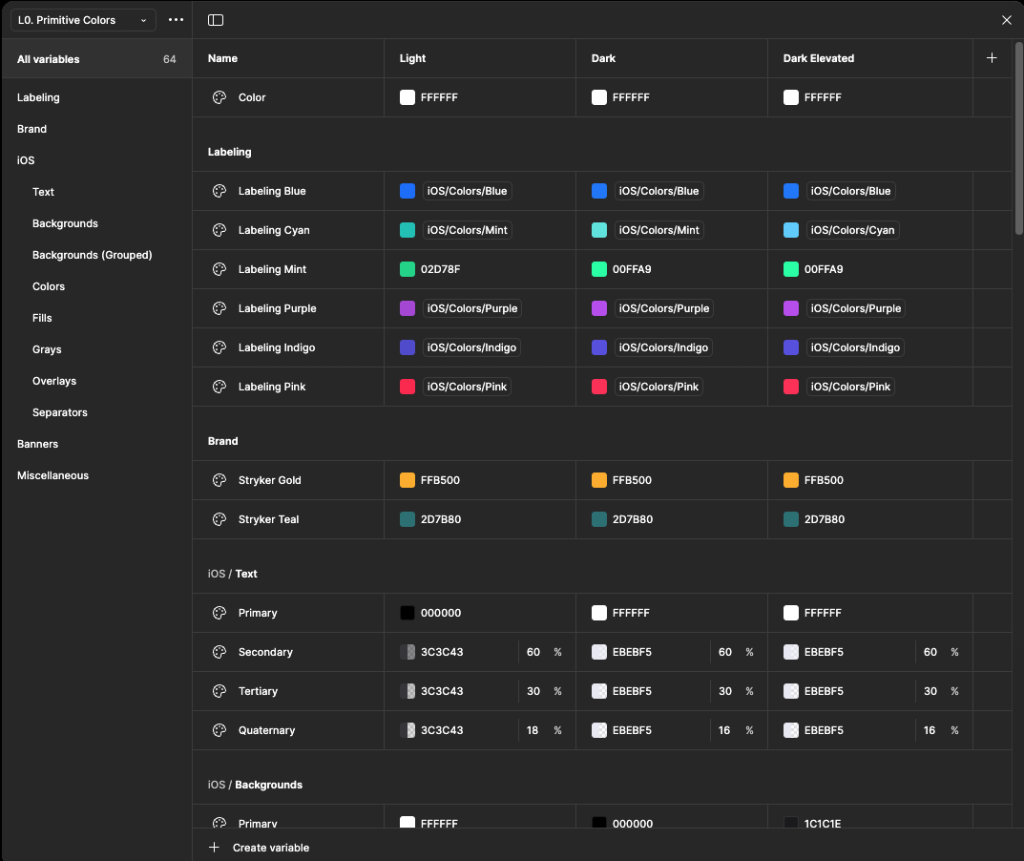Edit Secondary Light opacity value 60
The width and height of the screenshot is (1024, 861).
point(534,652)
